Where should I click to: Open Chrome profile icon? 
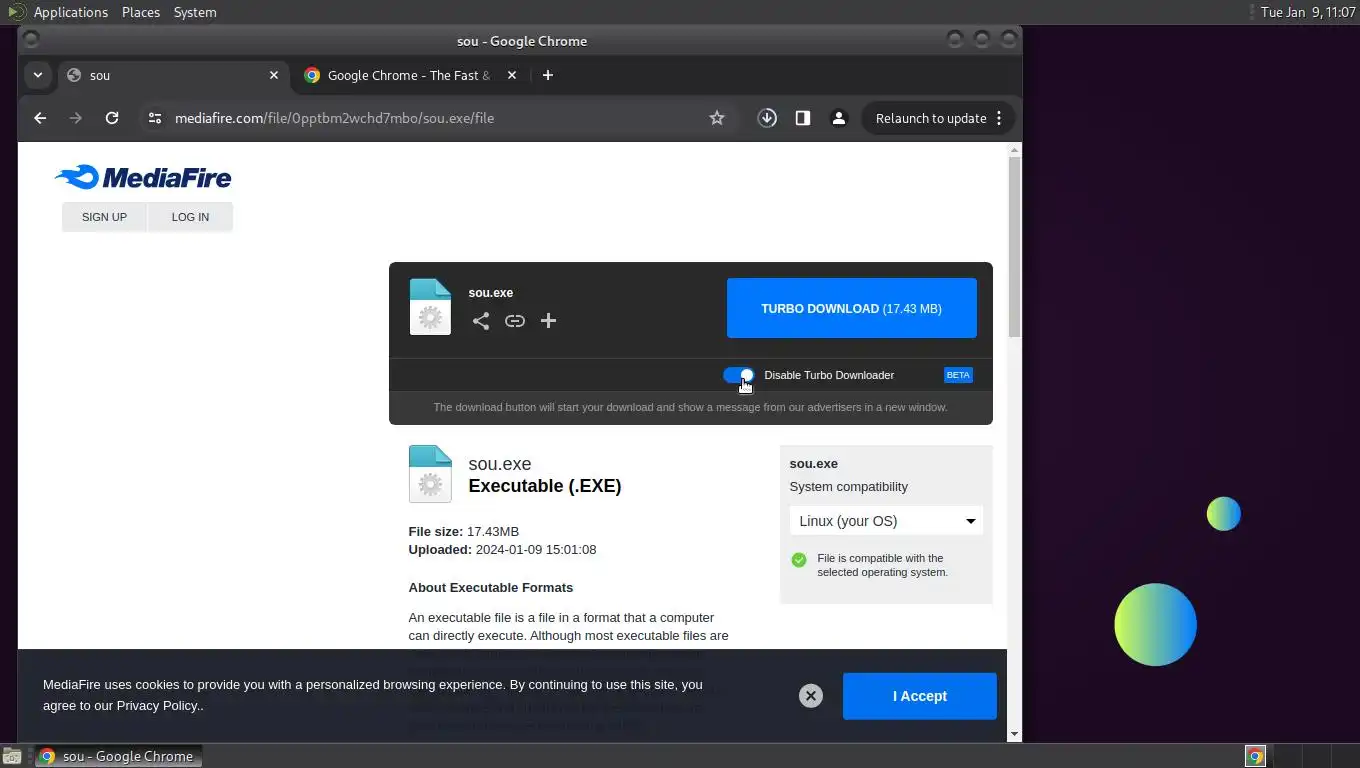click(x=839, y=118)
